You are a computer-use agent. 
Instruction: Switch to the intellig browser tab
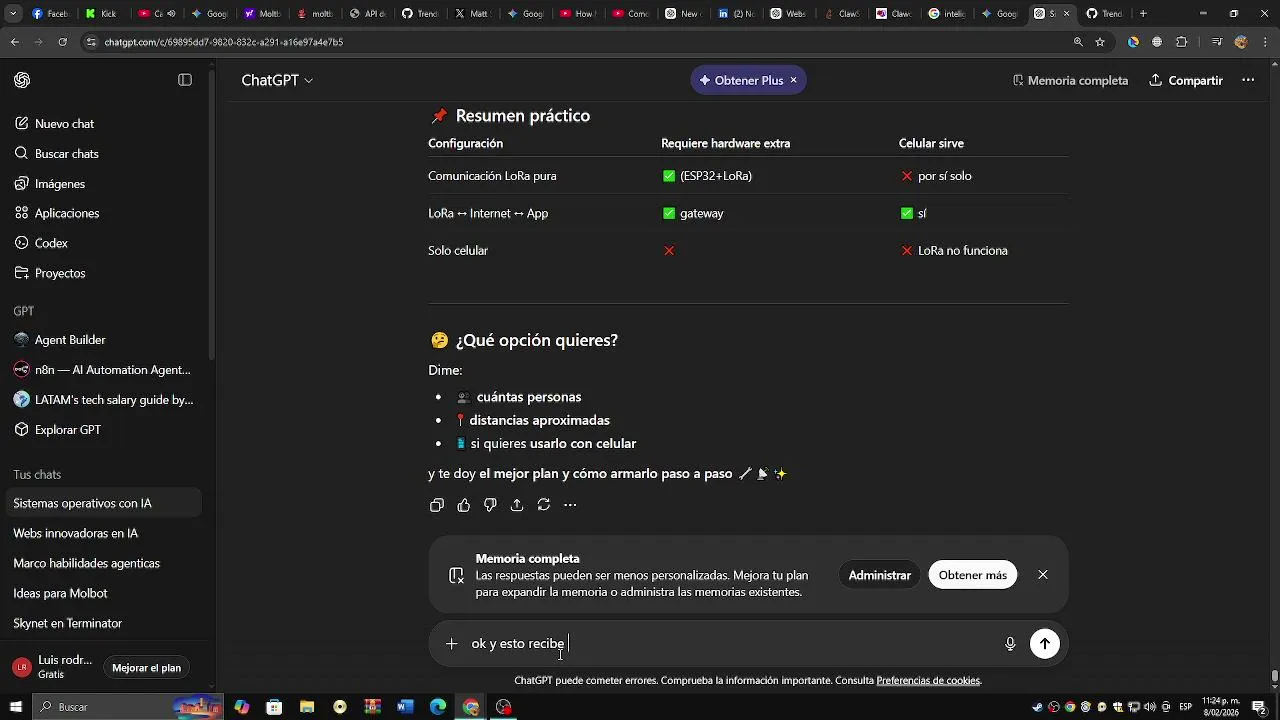pyautogui.click(x=945, y=14)
